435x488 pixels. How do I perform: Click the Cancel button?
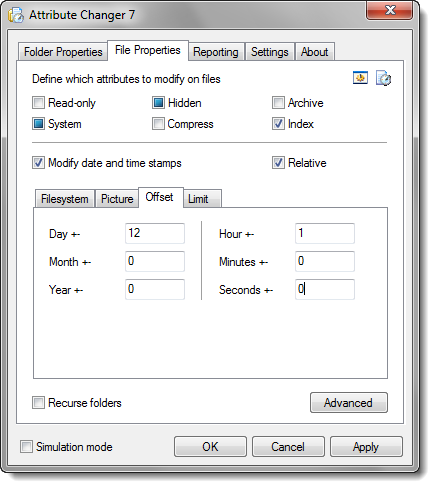[288, 447]
